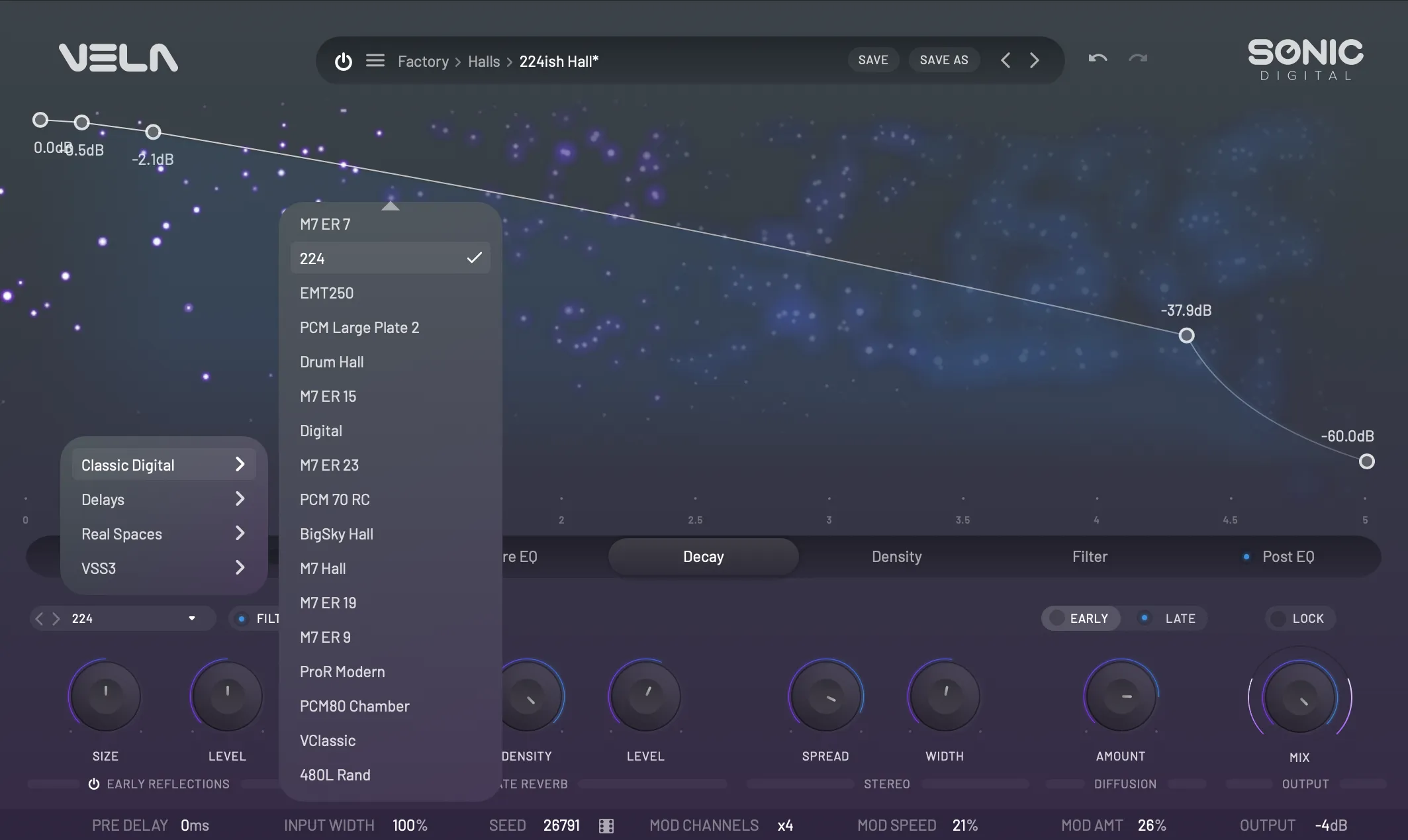Click the diffusion AMOUNT knob
Image resolution: width=1408 pixels, height=840 pixels.
point(1121,696)
